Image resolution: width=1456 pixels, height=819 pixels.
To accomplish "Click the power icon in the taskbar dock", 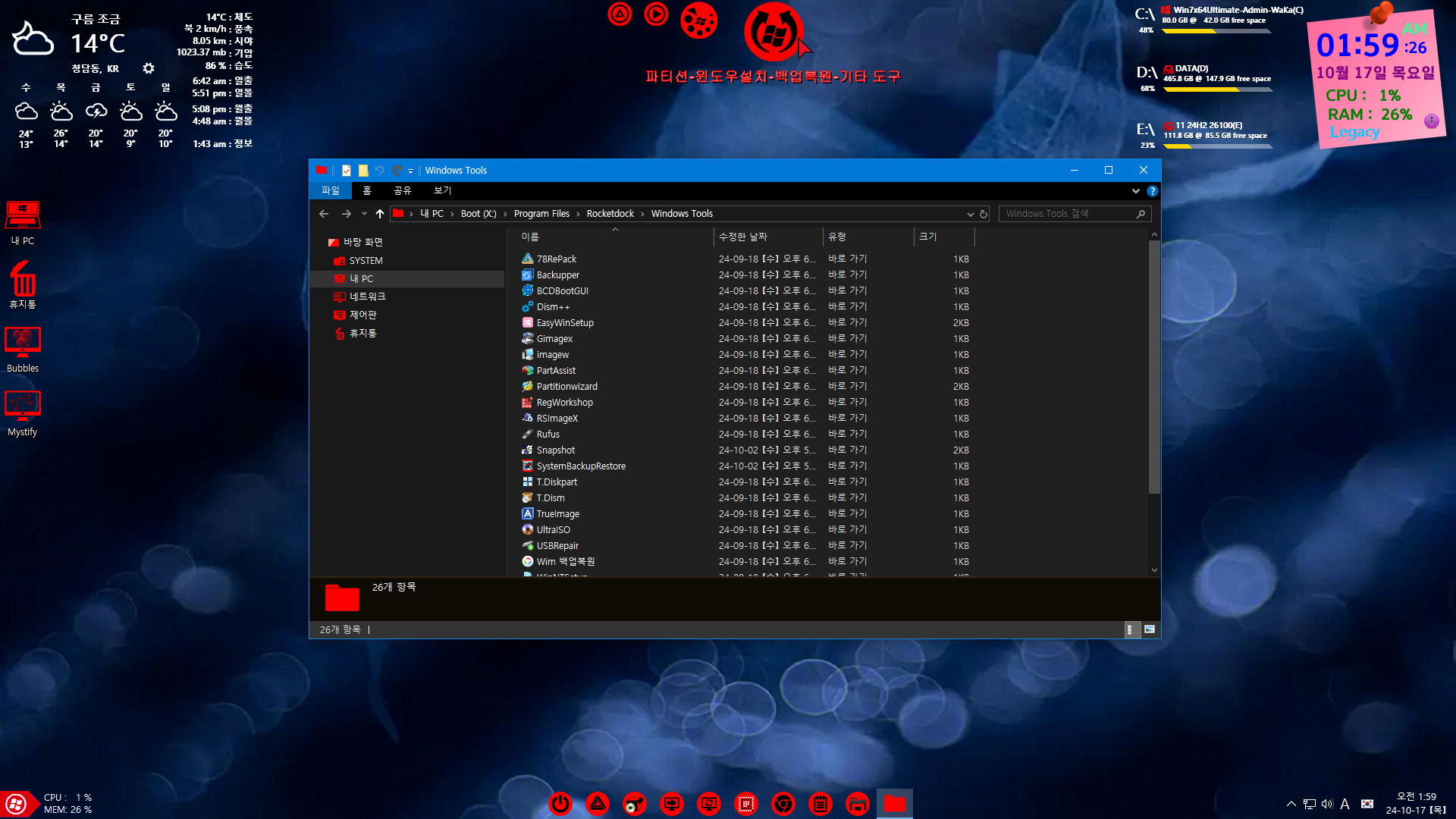I will (x=560, y=804).
